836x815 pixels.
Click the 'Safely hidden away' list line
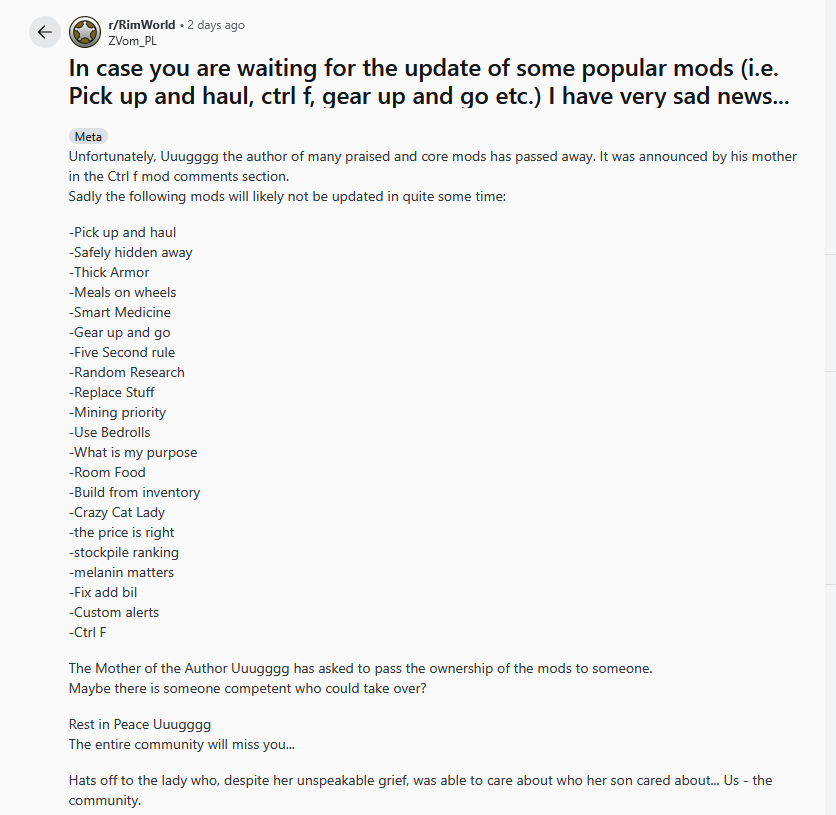coord(131,252)
